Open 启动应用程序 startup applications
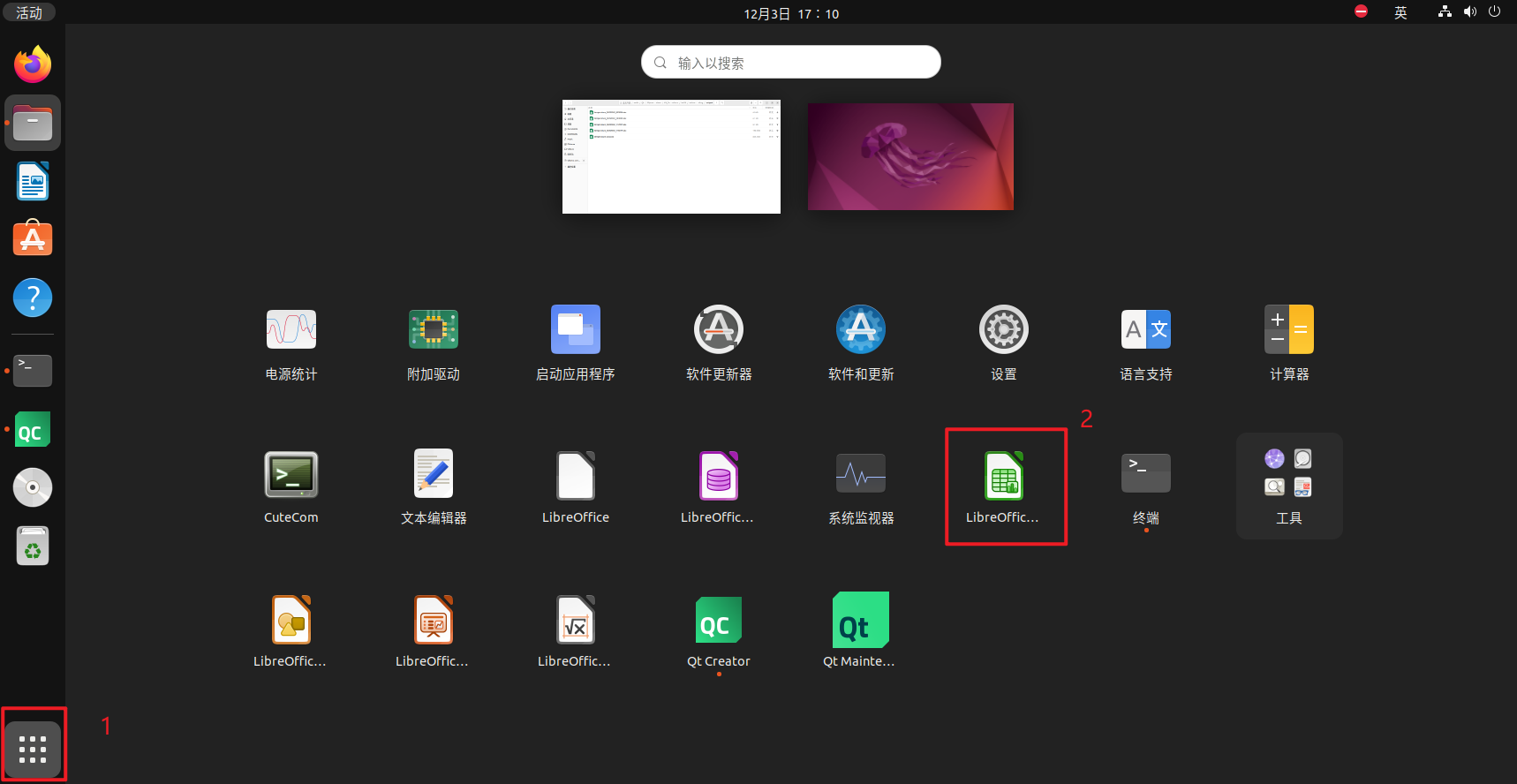This screenshot has width=1517, height=784. pos(576,343)
